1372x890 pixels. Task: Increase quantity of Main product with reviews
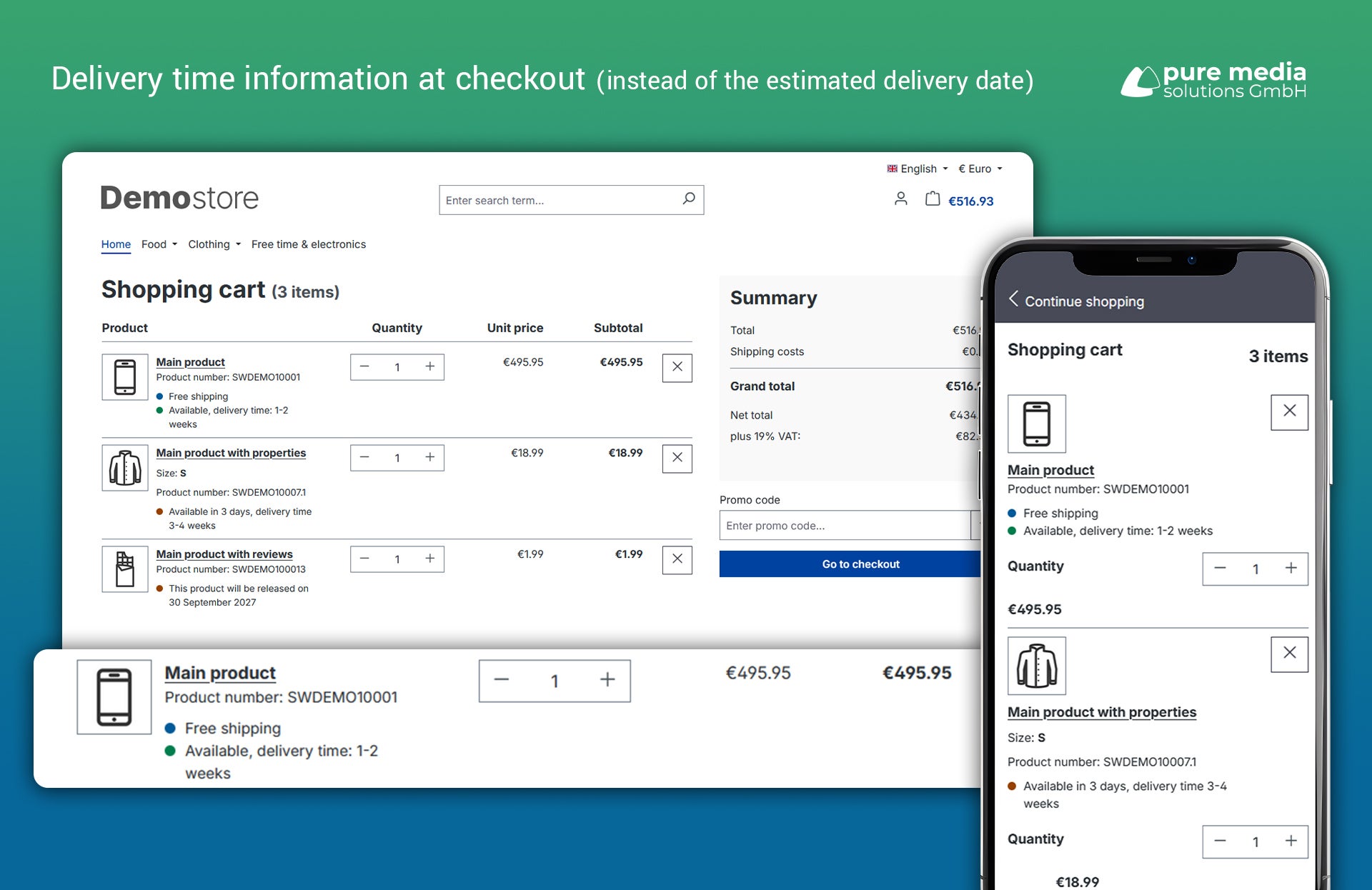coord(430,559)
